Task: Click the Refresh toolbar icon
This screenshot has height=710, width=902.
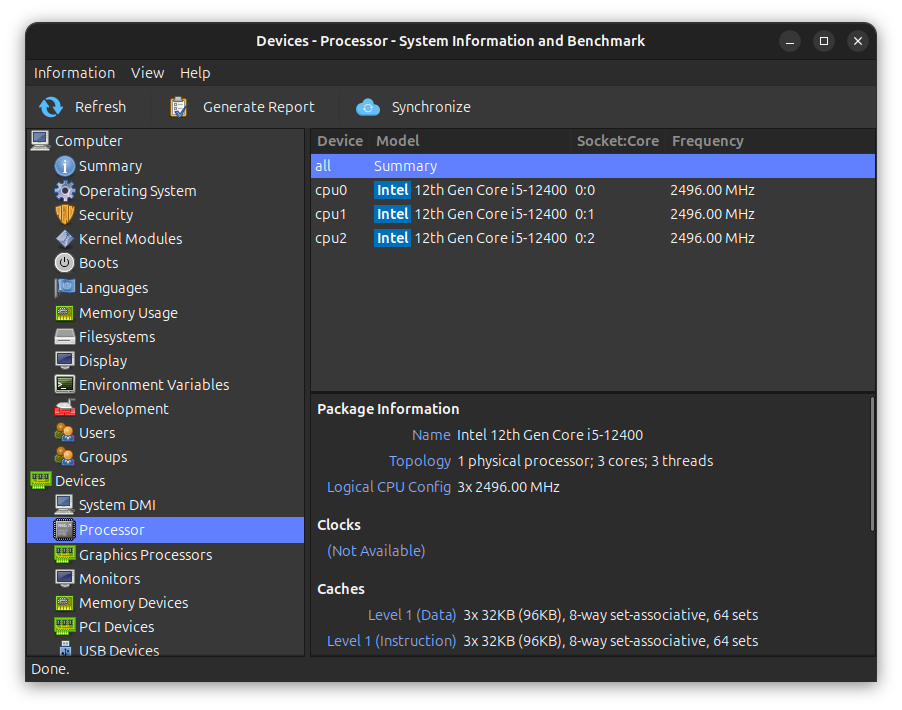Action: (50, 106)
